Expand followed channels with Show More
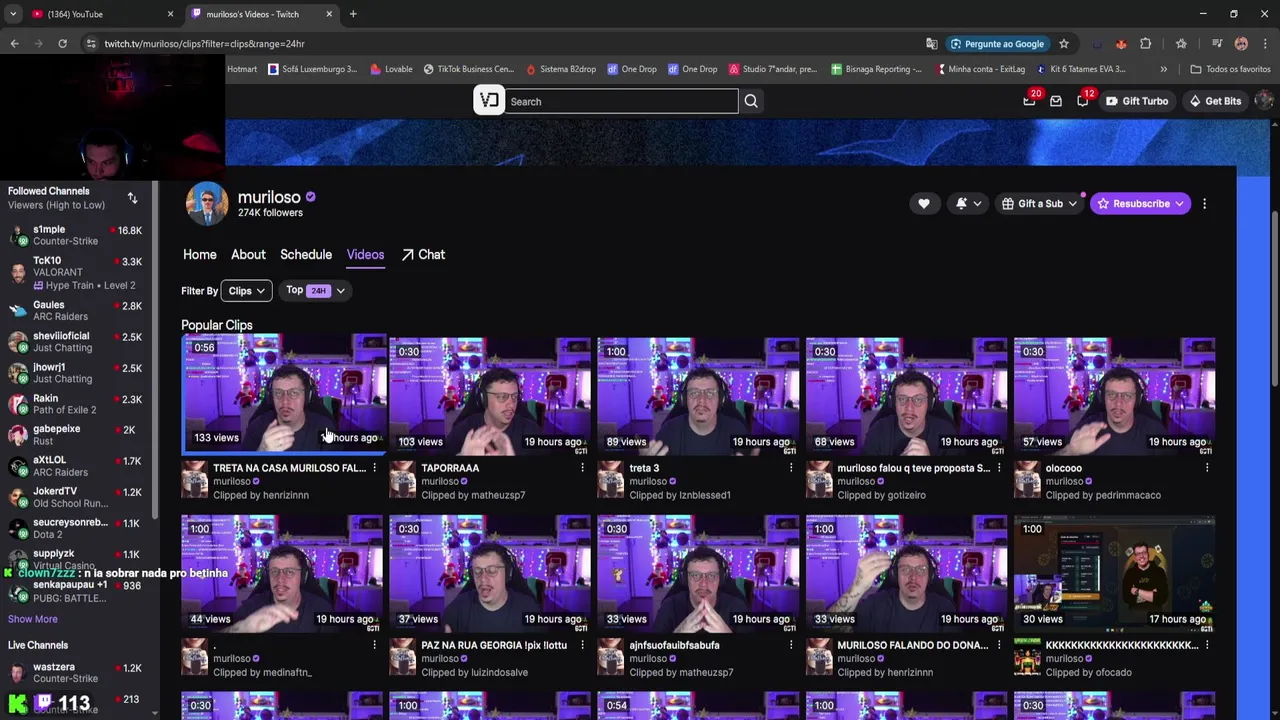 (33, 619)
